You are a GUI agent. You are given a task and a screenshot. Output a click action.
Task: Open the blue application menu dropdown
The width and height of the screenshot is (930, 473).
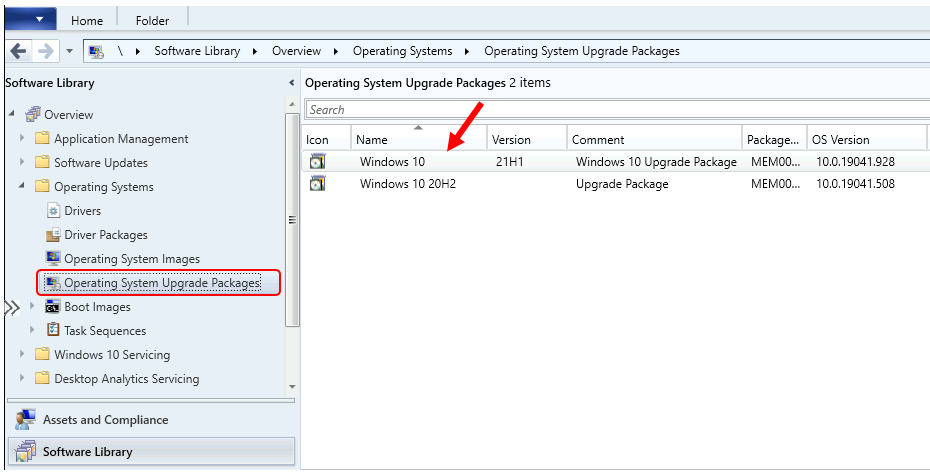[x=31, y=18]
